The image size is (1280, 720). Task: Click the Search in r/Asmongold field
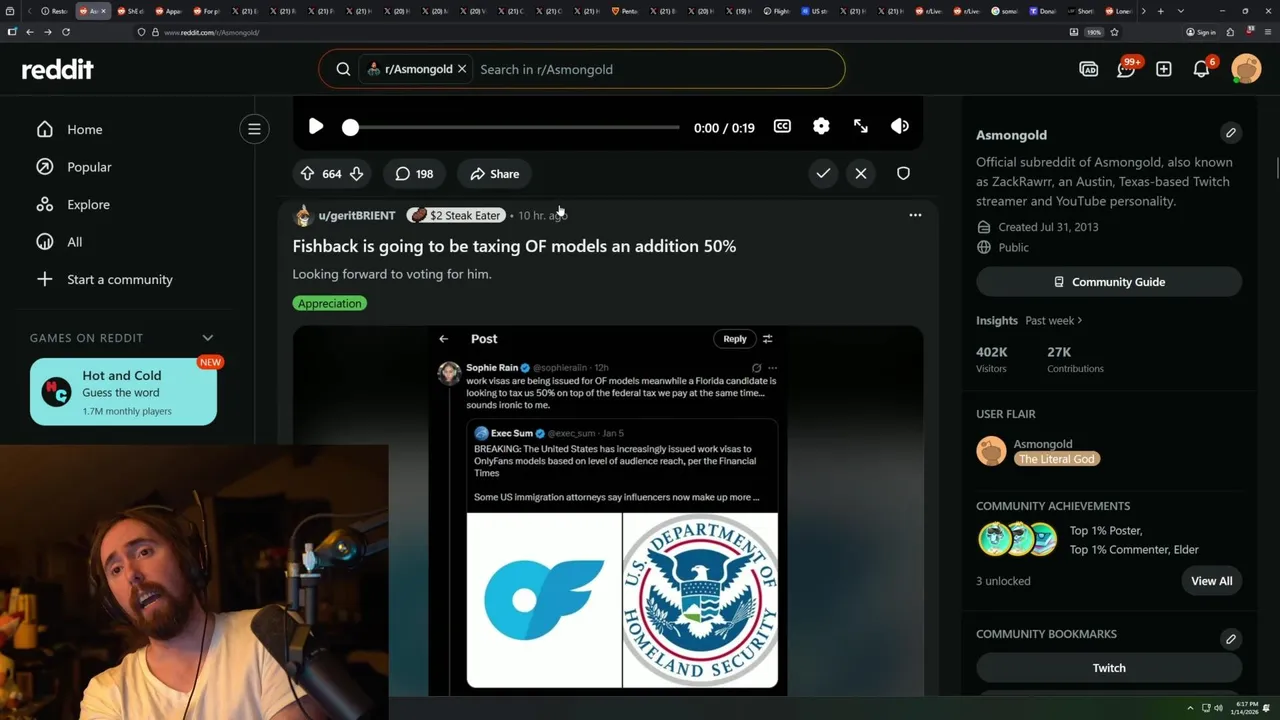tap(655, 69)
